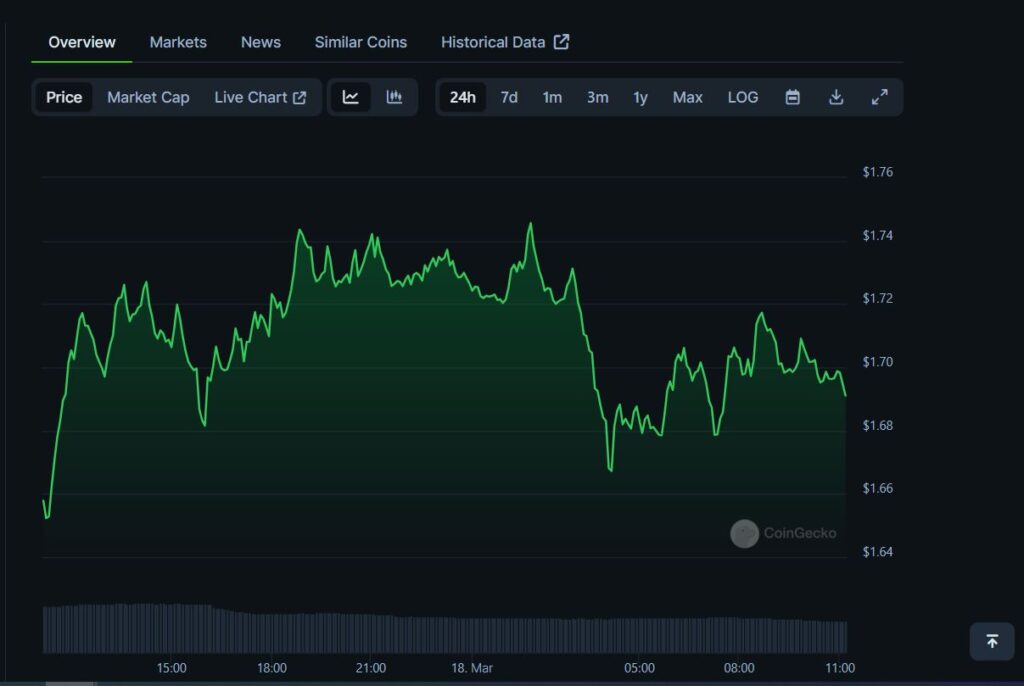Open the Markets tab
The image size is (1024, 686).
tap(178, 42)
